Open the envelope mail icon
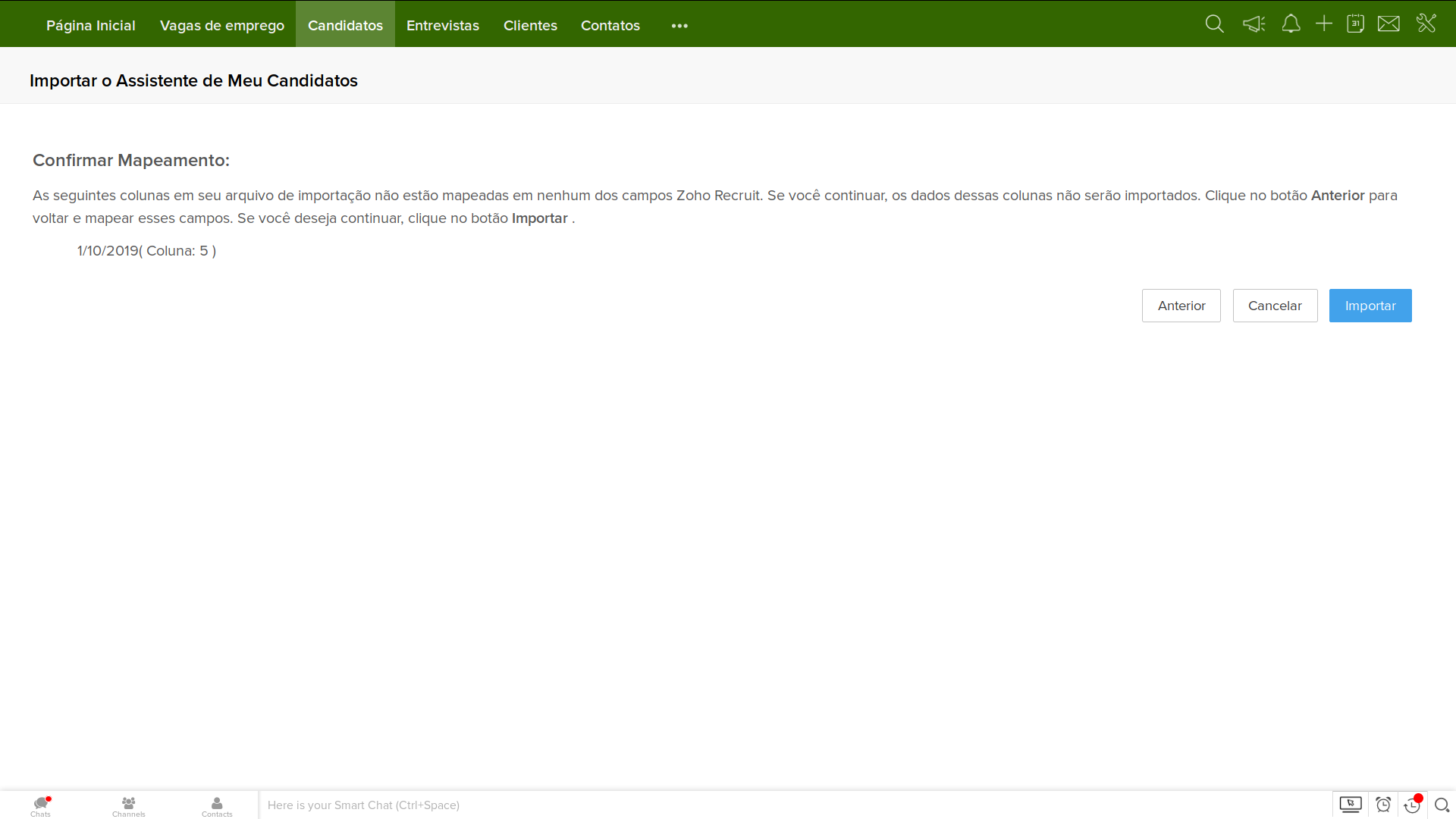 point(1389,24)
